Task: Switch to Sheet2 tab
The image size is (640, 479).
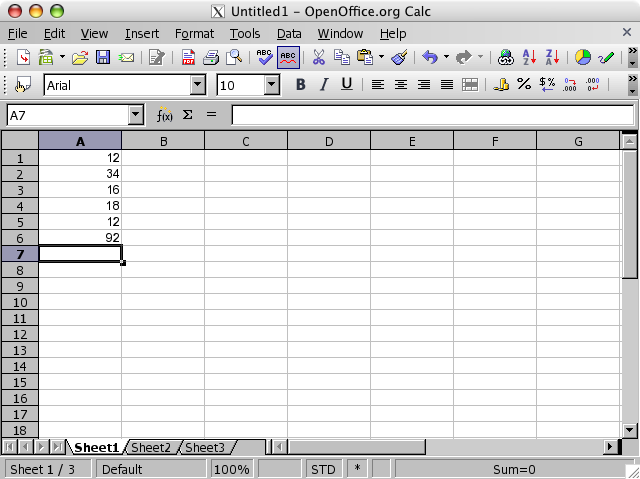Action: click(151, 448)
